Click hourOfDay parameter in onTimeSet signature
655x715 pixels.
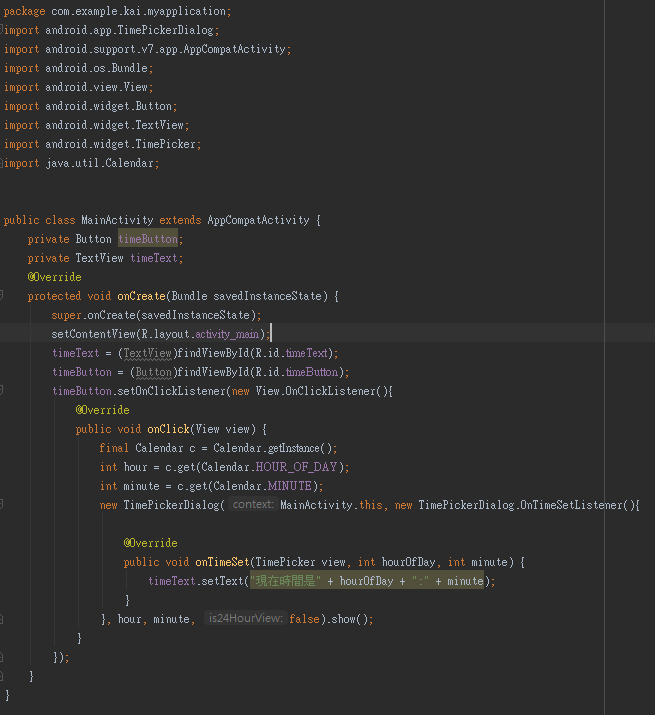pos(409,562)
